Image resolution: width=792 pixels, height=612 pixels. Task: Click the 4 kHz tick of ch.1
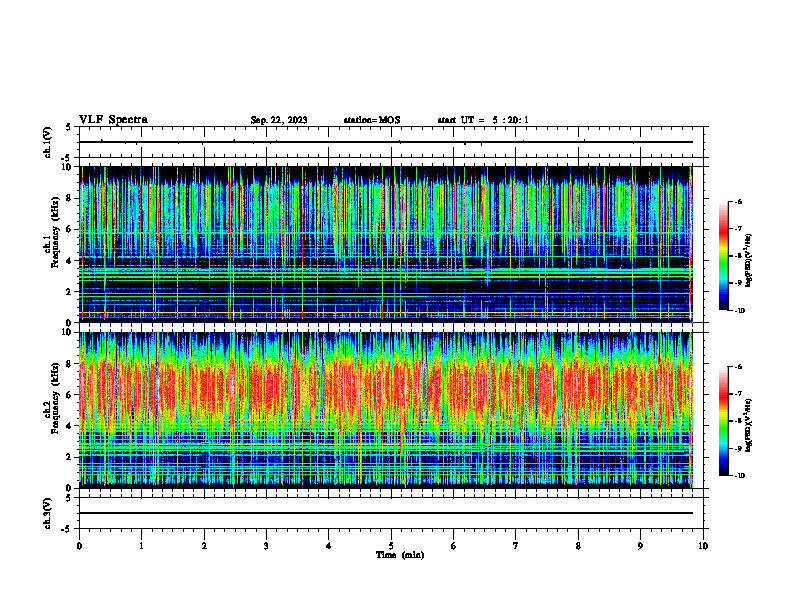[70, 261]
